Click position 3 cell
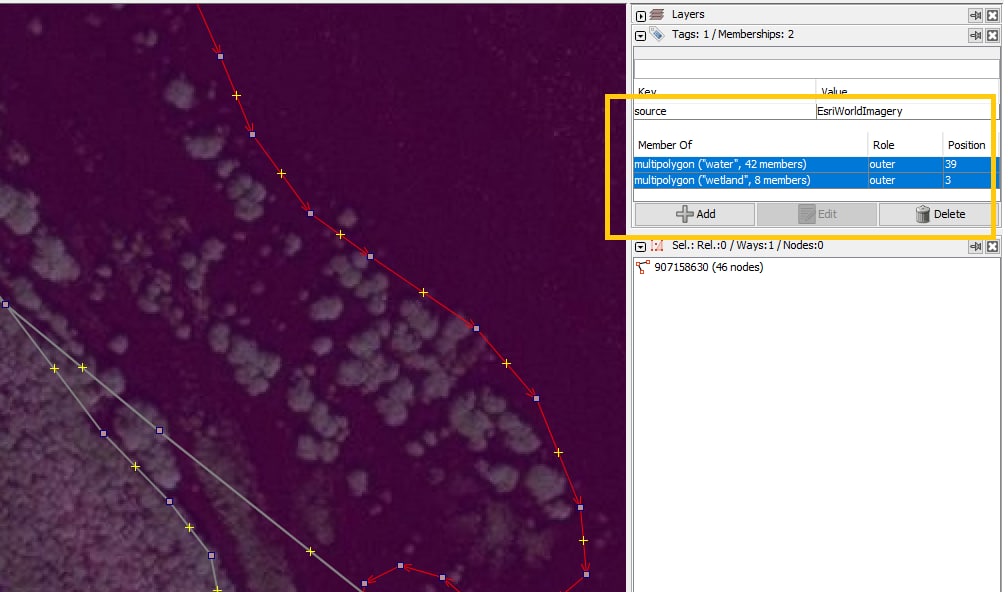The width and height of the screenshot is (1008, 592). pos(971,181)
